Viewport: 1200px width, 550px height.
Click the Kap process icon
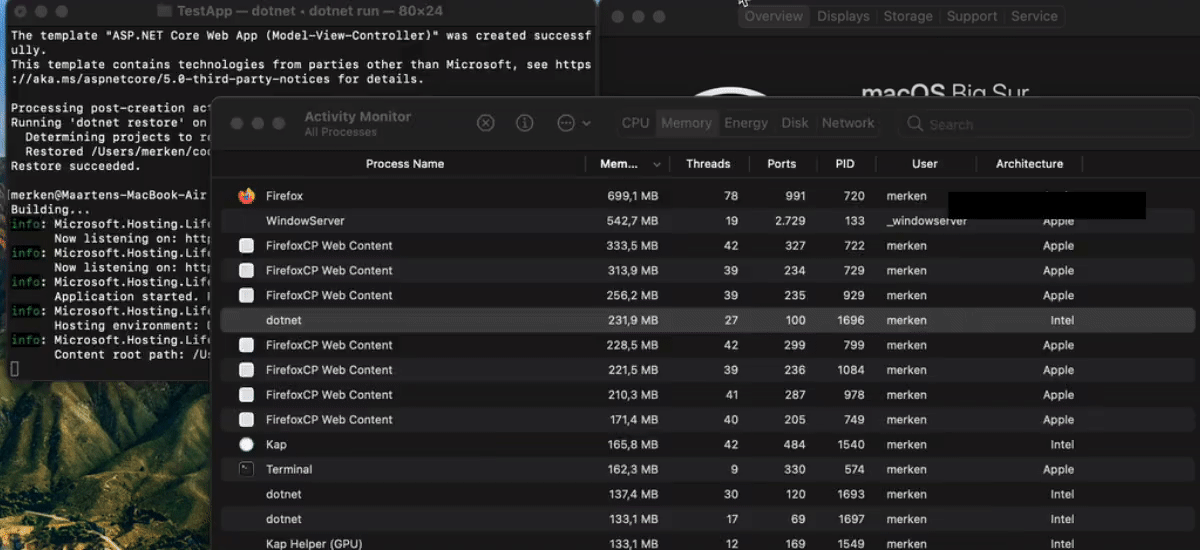[x=247, y=444]
